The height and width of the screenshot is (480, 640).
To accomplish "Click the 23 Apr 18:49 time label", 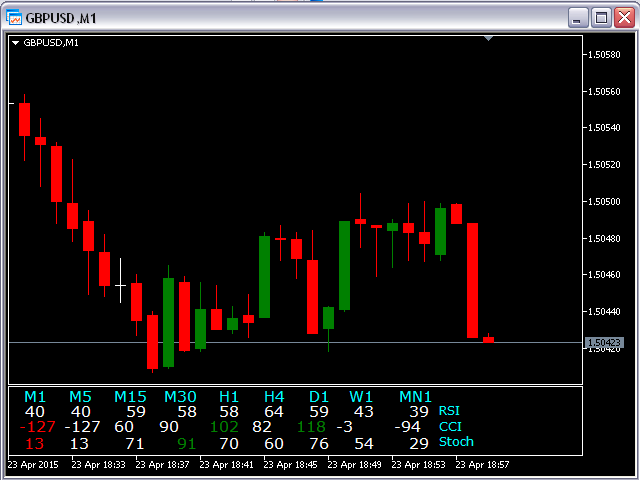I will (355, 465).
